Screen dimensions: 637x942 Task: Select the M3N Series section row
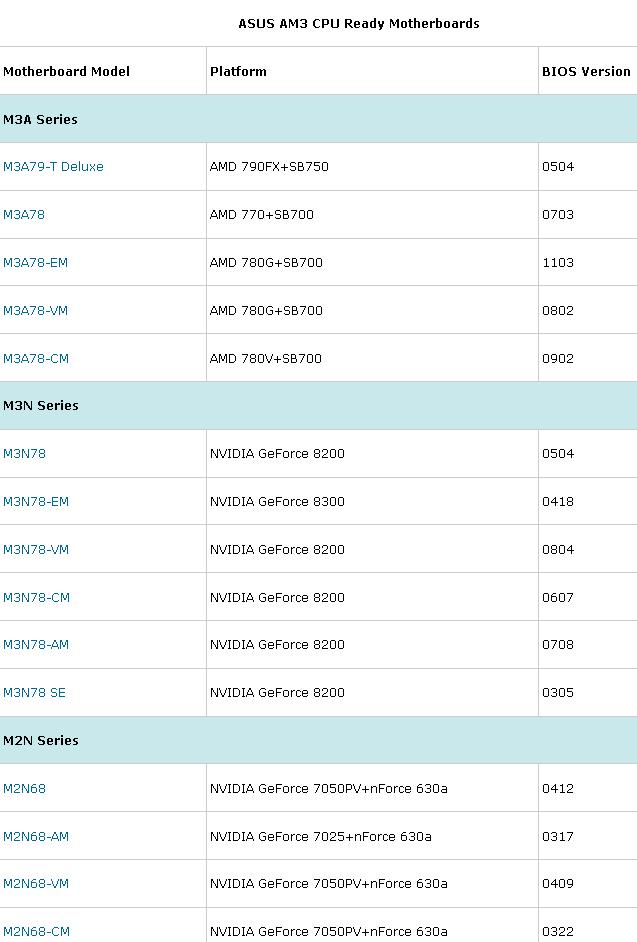click(x=318, y=406)
